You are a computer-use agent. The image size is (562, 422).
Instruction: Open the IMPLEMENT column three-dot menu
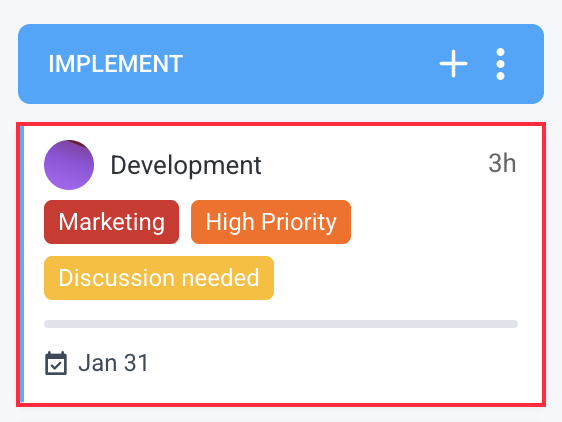500,64
